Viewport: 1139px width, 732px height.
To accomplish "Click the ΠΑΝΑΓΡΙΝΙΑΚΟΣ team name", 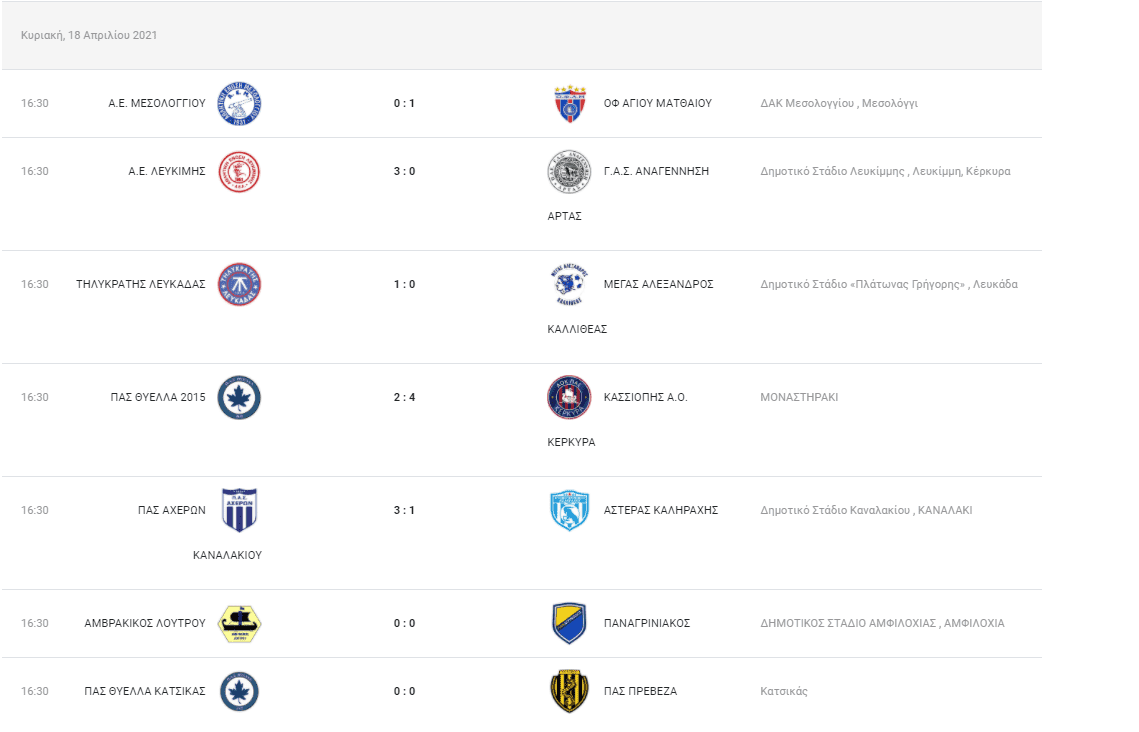I will (646, 623).
